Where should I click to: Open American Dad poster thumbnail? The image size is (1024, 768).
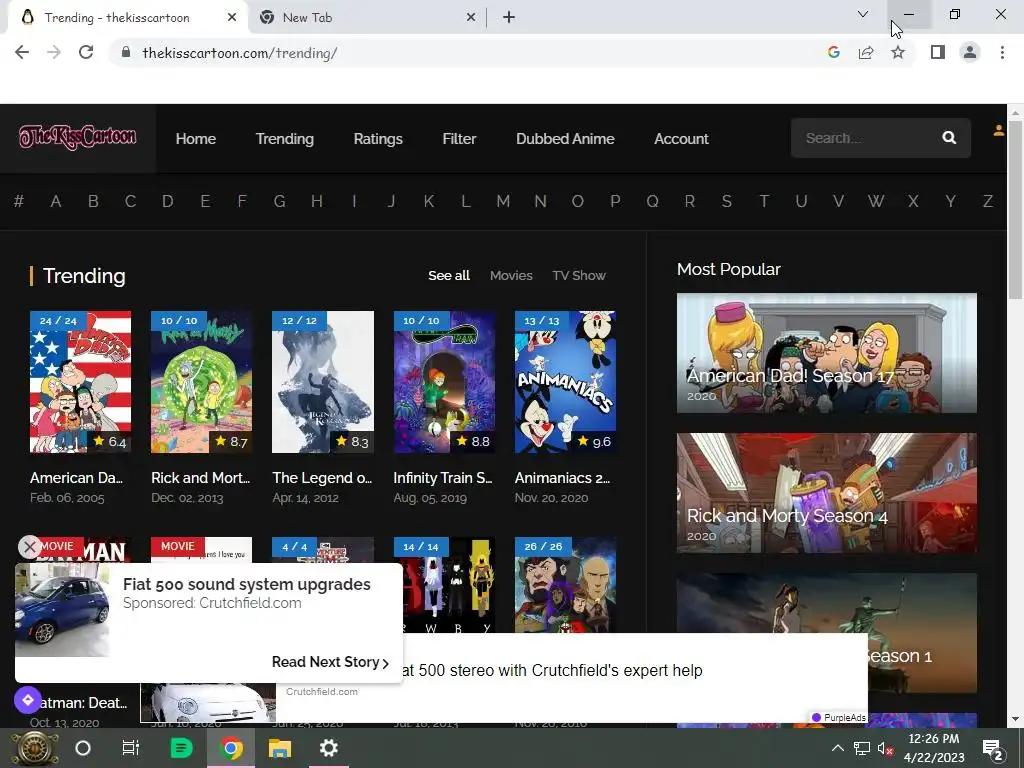click(x=80, y=382)
